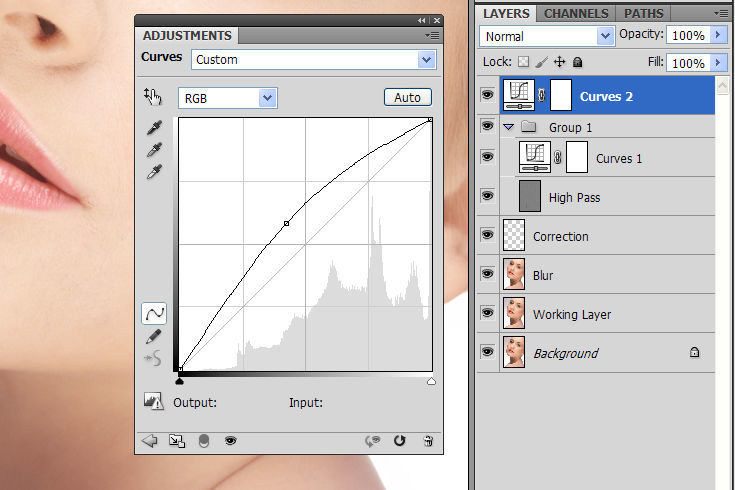Click histogram recalculation warning icon
Viewport: 735px width, 490px height.
pyautogui.click(x=153, y=401)
